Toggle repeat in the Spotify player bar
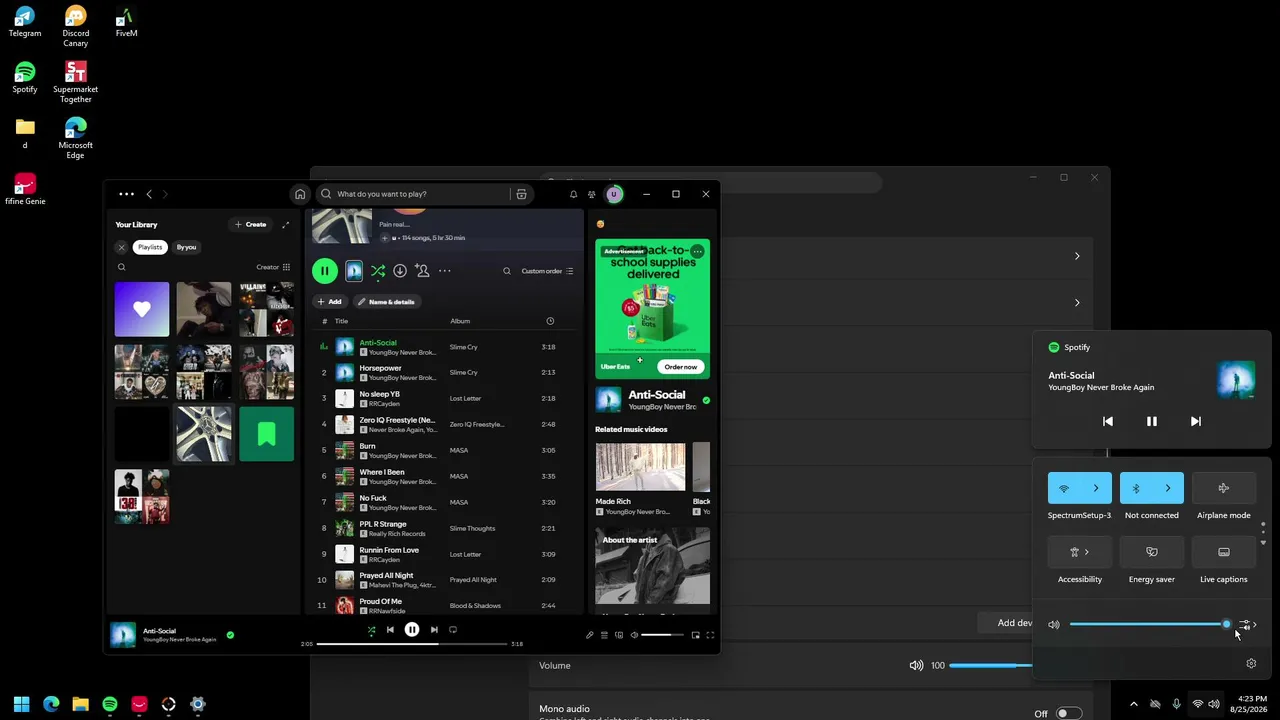Viewport: 1280px width, 720px height. tap(453, 630)
